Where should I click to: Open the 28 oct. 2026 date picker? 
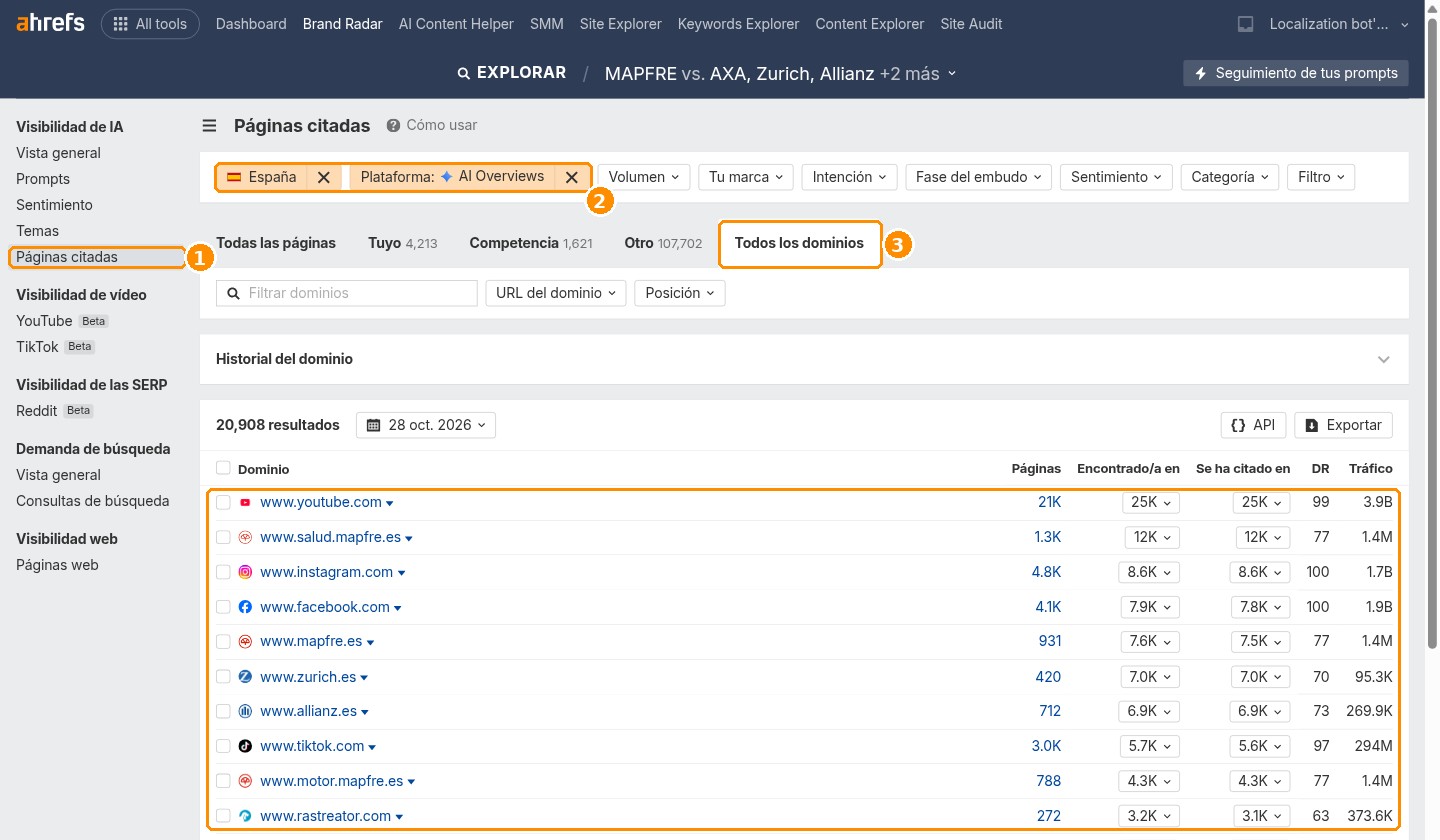pos(426,425)
